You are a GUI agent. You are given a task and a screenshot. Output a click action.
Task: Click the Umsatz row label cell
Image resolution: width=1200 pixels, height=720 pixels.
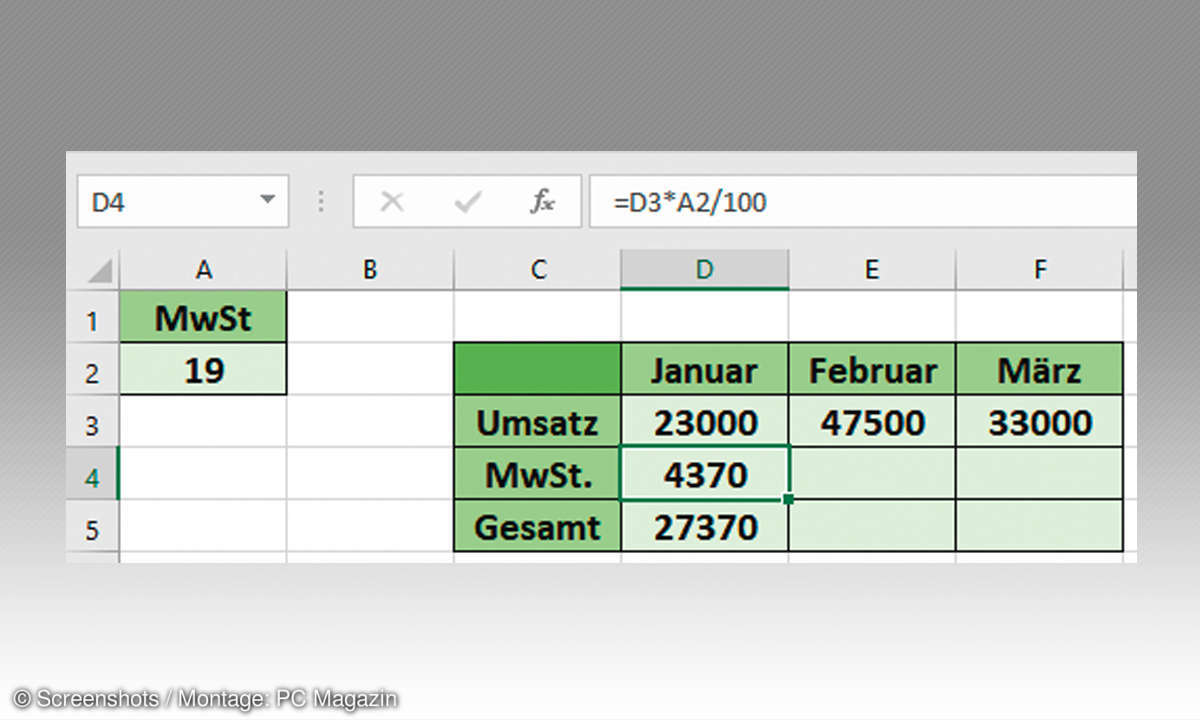(x=538, y=422)
